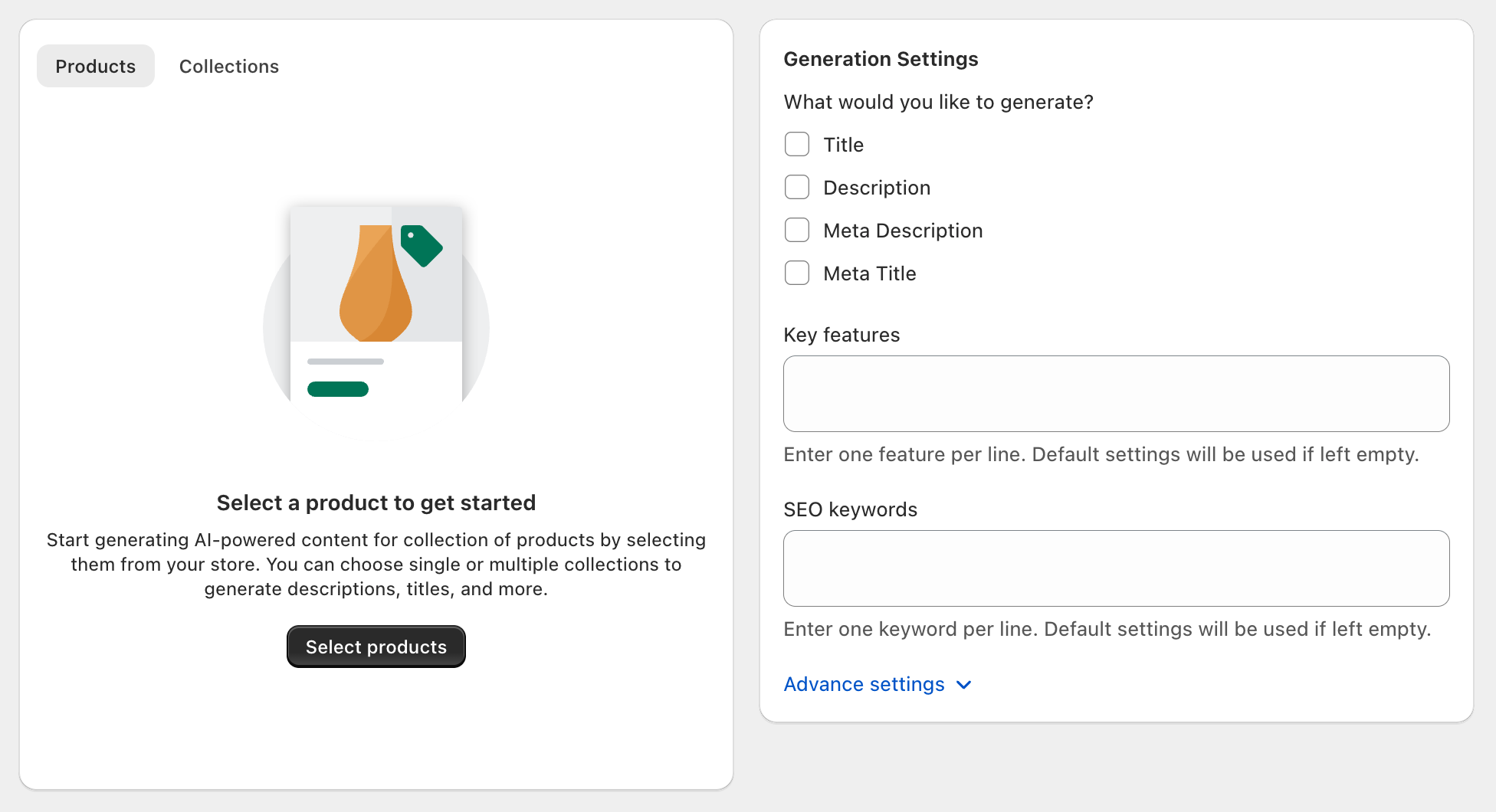This screenshot has width=1496, height=812.
Task: Click the orange vase illustration
Action: point(376,287)
